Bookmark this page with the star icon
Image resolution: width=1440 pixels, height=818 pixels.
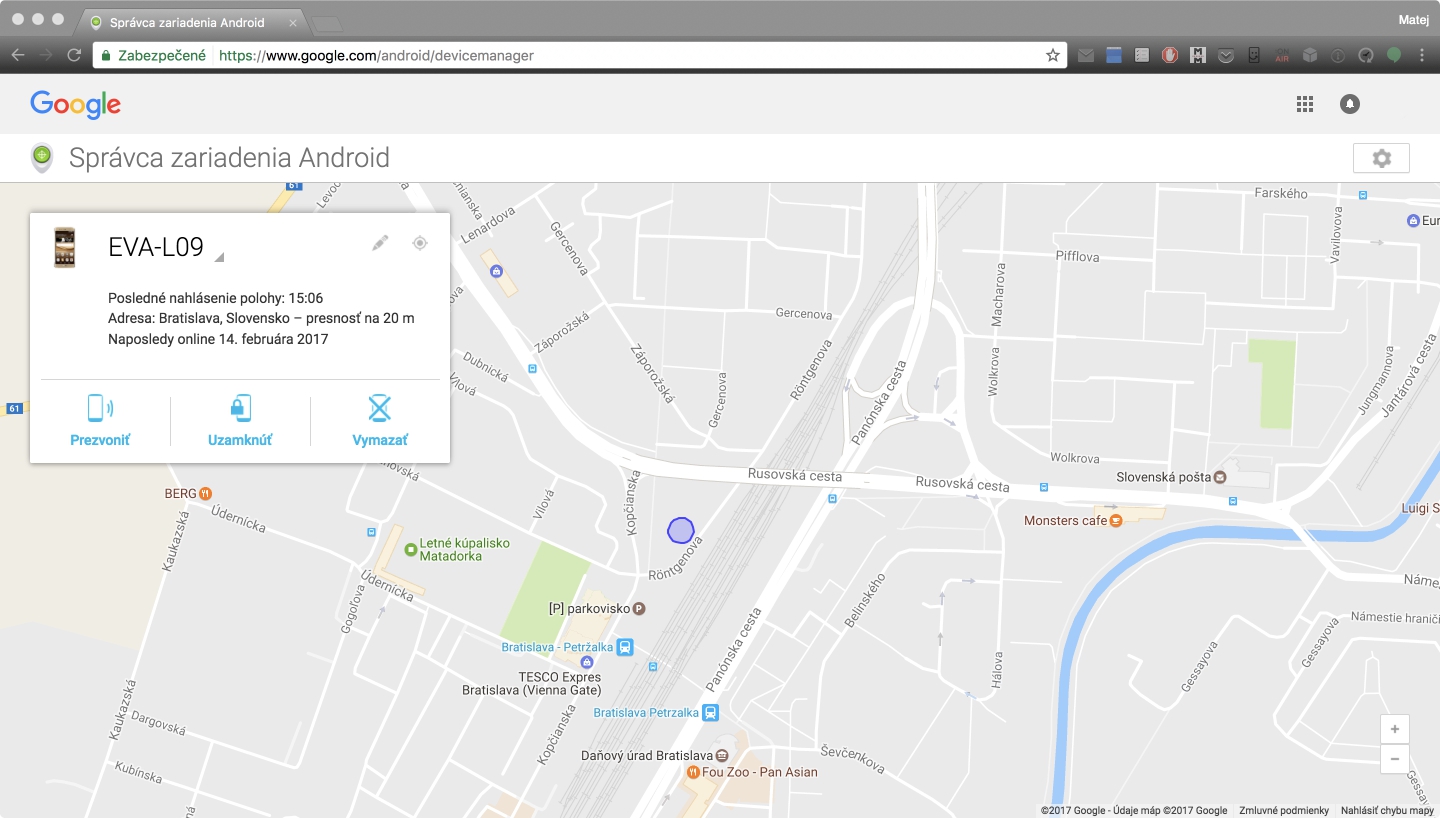pyautogui.click(x=1053, y=56)
